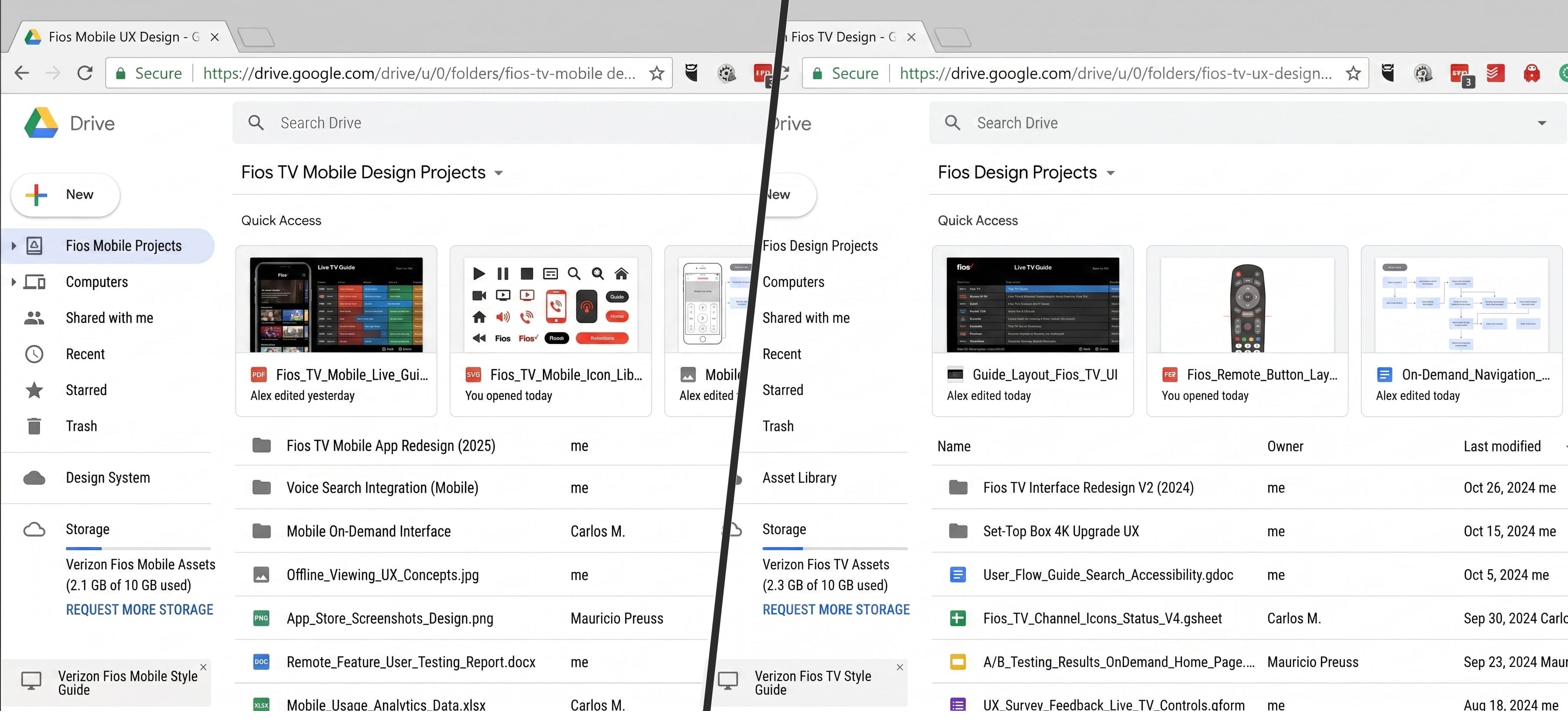Sort files by the Name column header
This screenshot has width=1568, height=728.
[x=954, y=446]
